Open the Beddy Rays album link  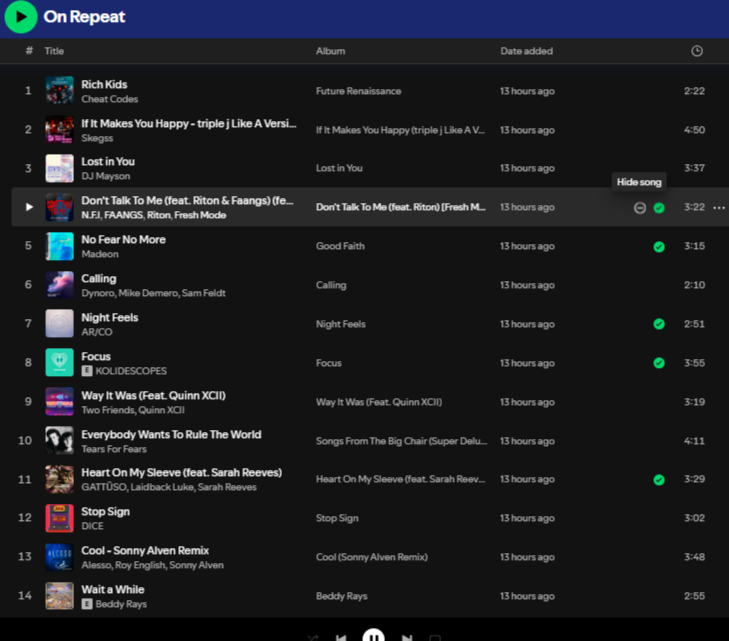[342, 596]
